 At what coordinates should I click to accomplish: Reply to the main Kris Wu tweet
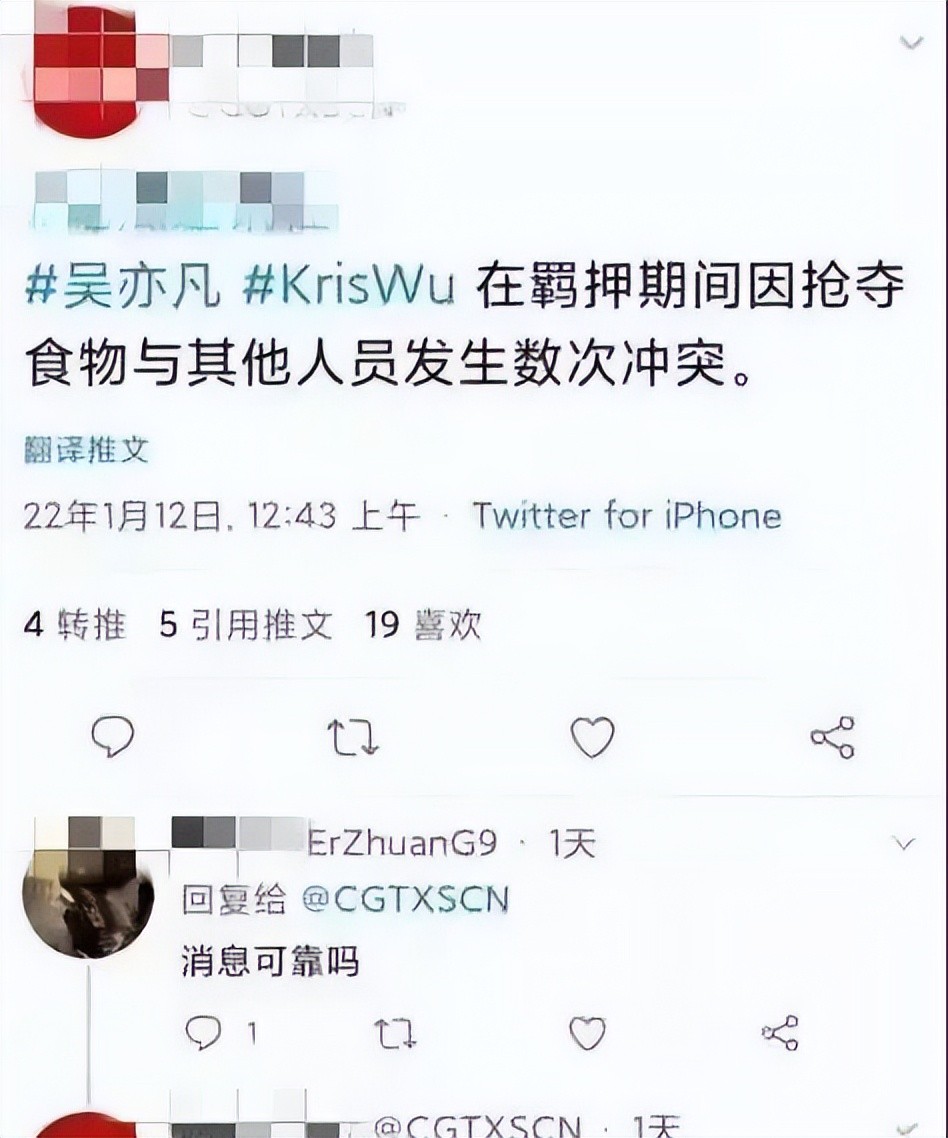point(113,736)
